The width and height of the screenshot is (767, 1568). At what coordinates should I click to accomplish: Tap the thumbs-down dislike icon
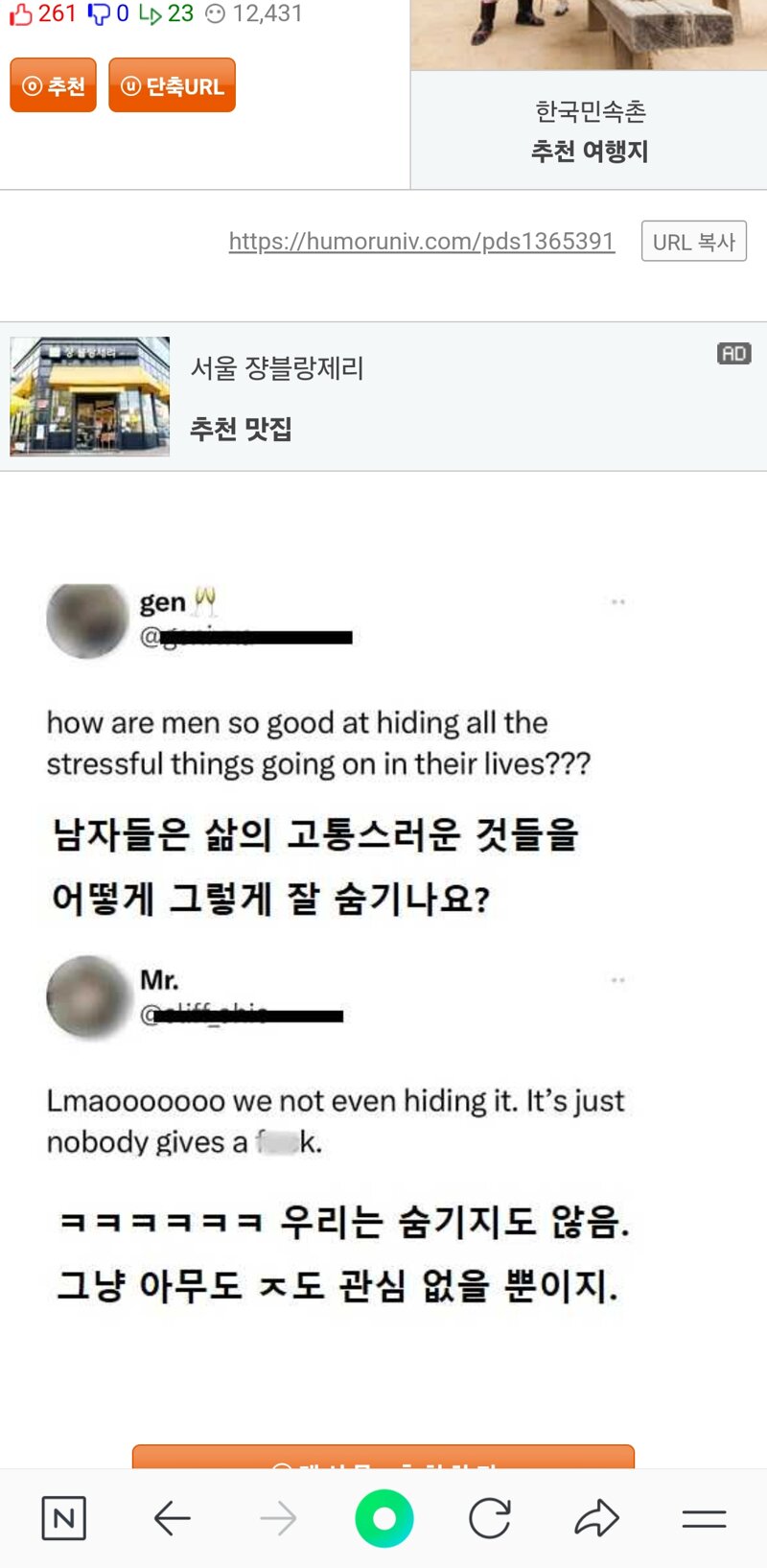(99, 14)
